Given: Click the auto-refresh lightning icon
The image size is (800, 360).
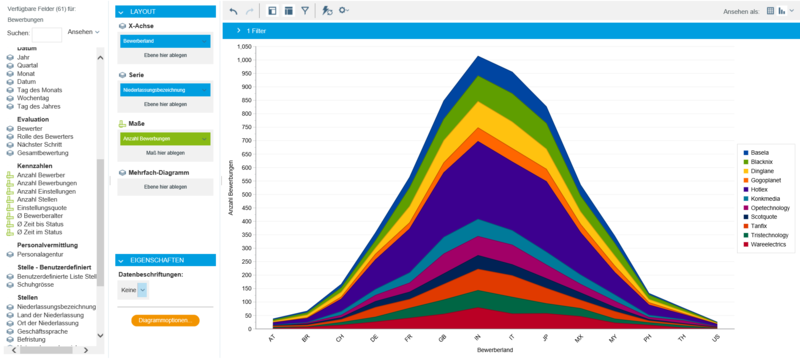Looking at the screenshot, I should (327, 10).
